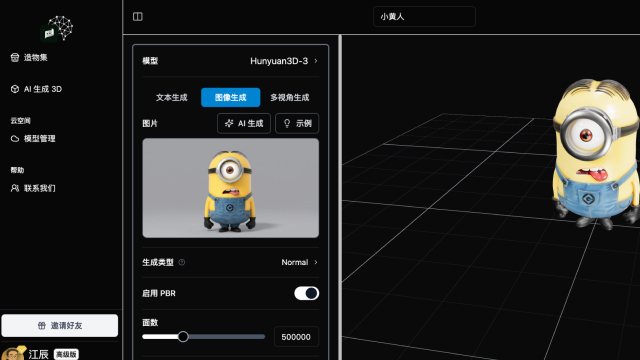Viewport: 640px width, 360px height.
Task: Click the 小黄人 project name field
Action: click(424, 17)
